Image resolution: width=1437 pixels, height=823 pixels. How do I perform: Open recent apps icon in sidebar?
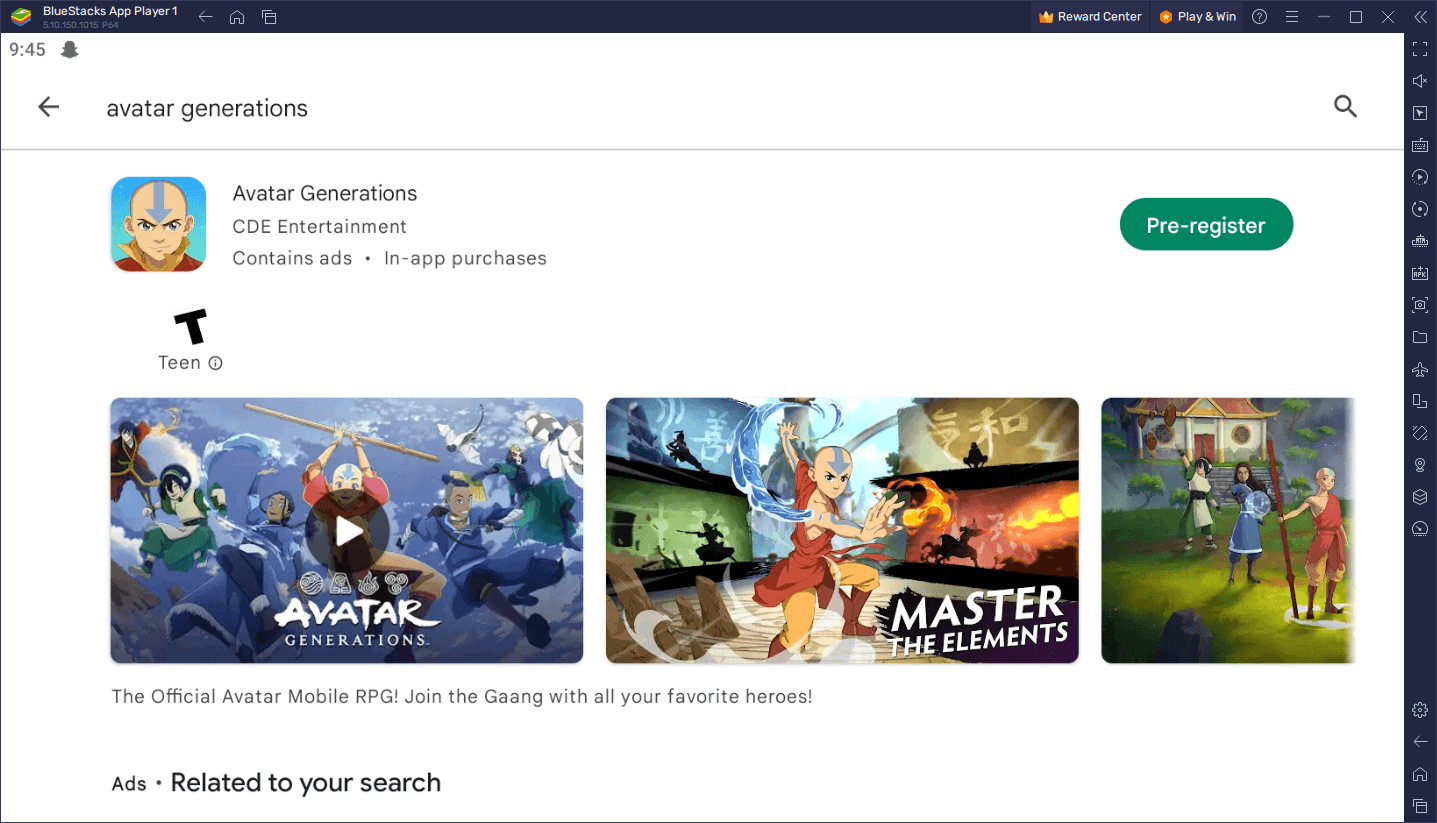tap(1420, 806)
